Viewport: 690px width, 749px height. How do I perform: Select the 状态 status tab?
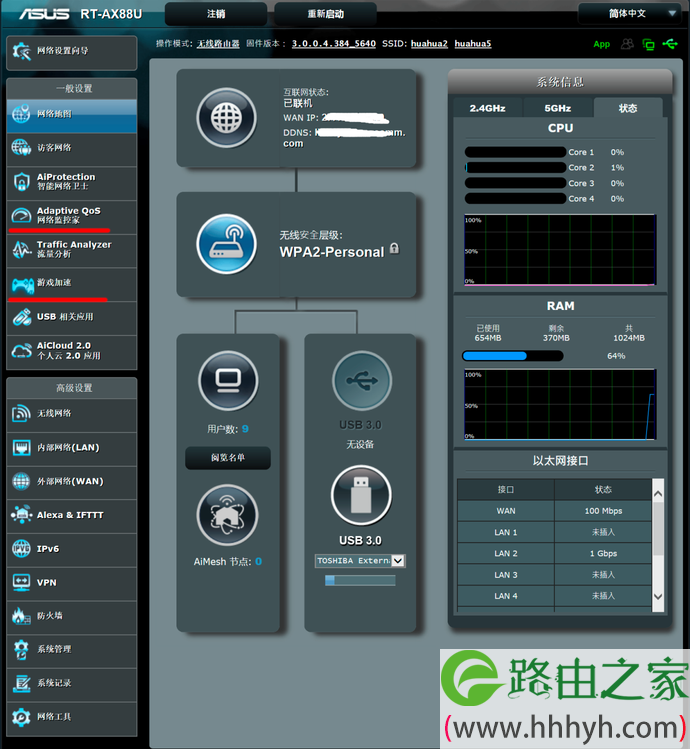coord(628,108)
